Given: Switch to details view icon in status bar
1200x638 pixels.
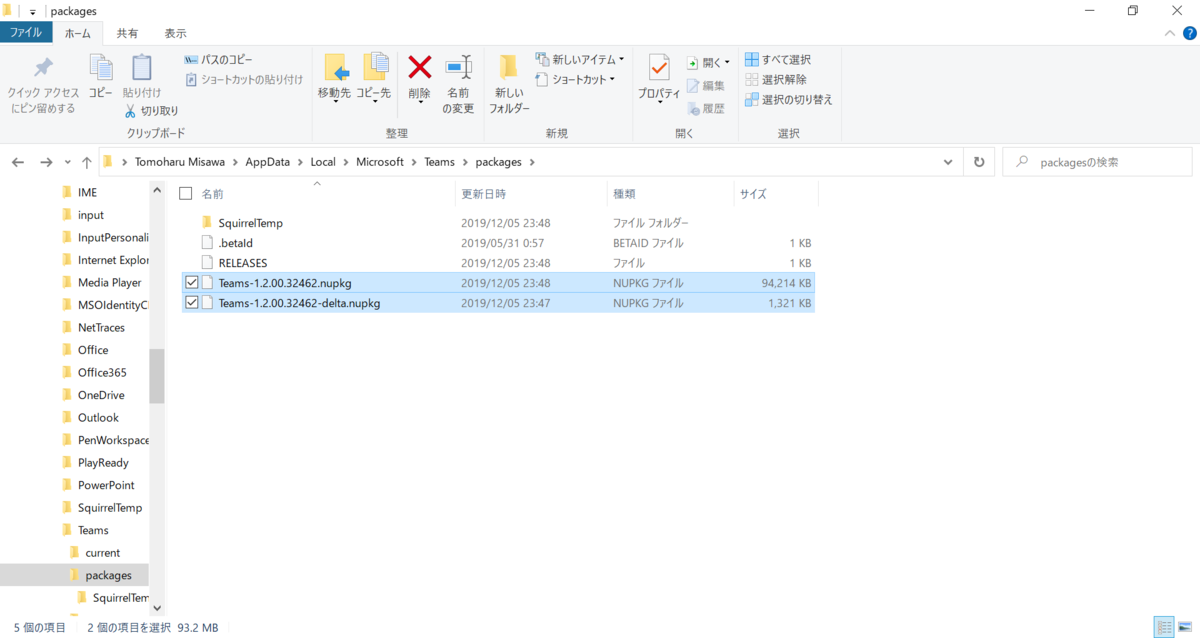Looking at the screenshot, I should [1164, 627].
